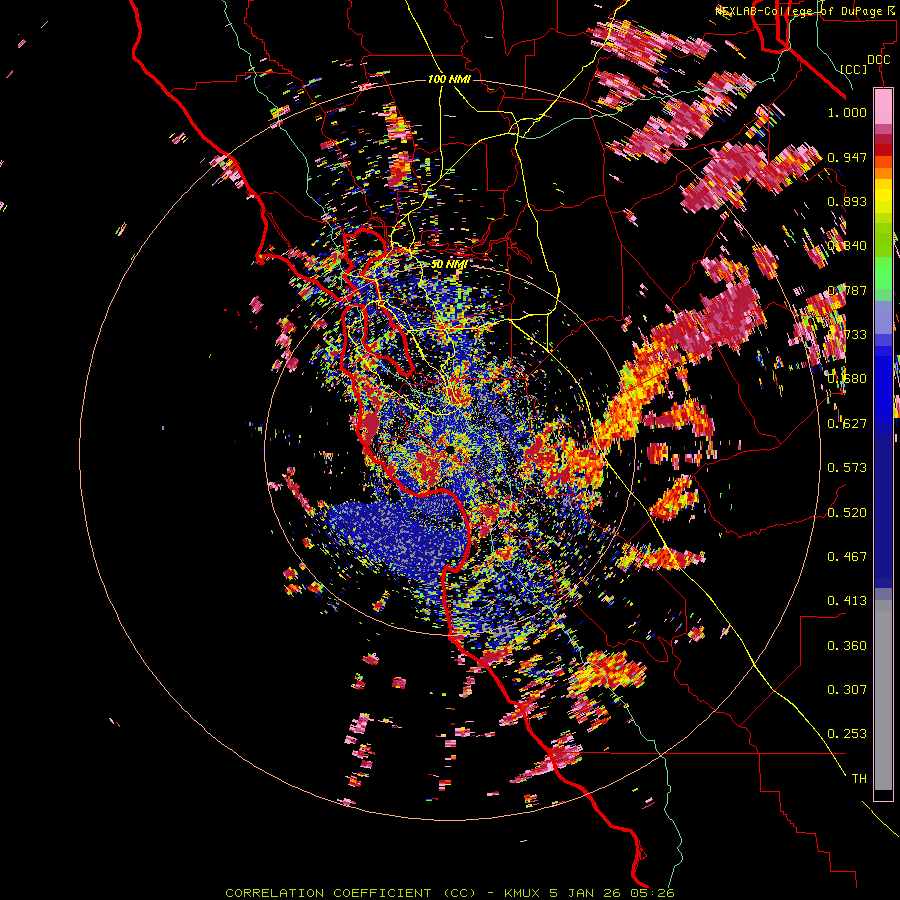The height and width of the screenshot is (900, 900).
Task: Click the DCC label above the legend
Action: pos(879,60)
